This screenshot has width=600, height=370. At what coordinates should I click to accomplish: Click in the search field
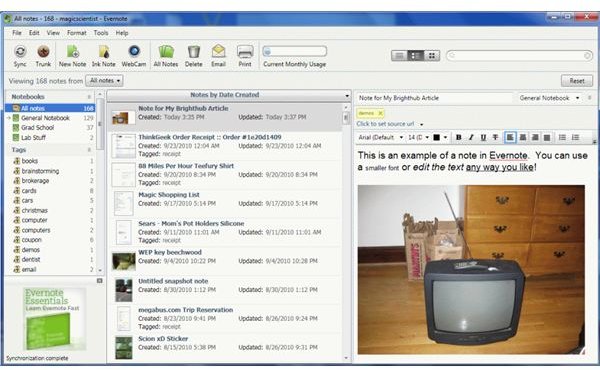click(x=520, y=56)
